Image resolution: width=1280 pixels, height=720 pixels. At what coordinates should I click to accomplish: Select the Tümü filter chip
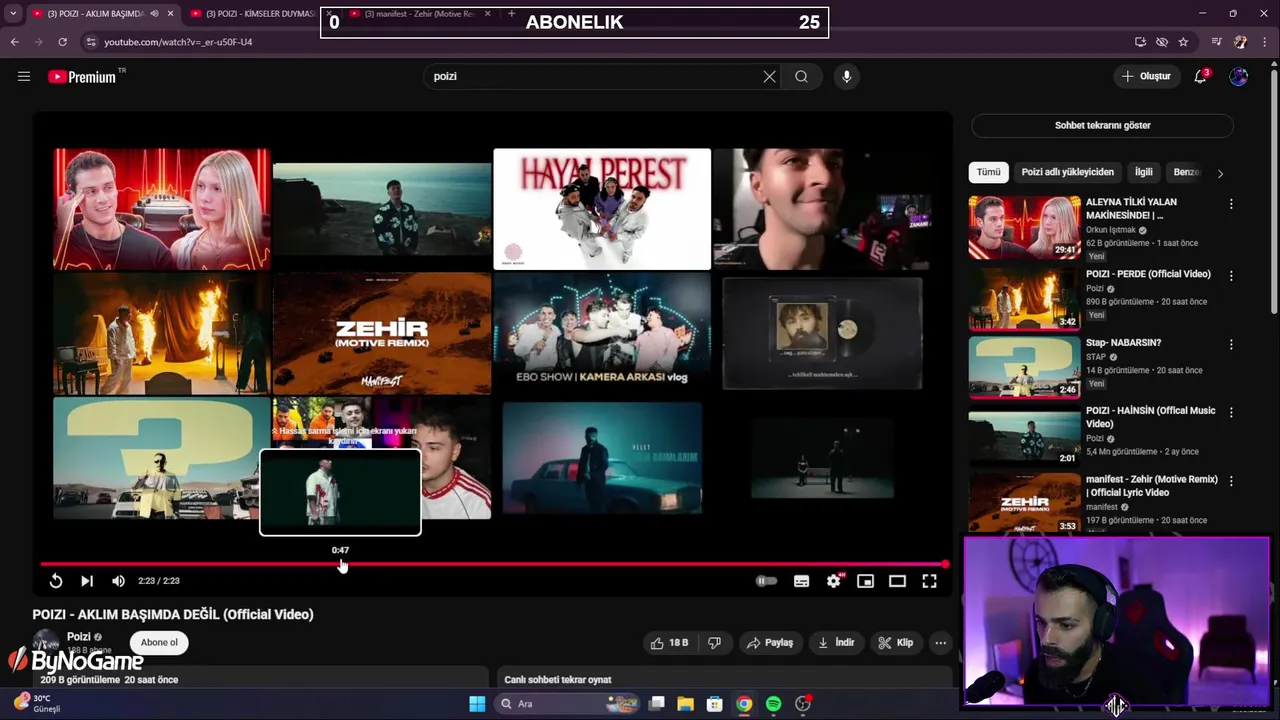coord(988,172)
